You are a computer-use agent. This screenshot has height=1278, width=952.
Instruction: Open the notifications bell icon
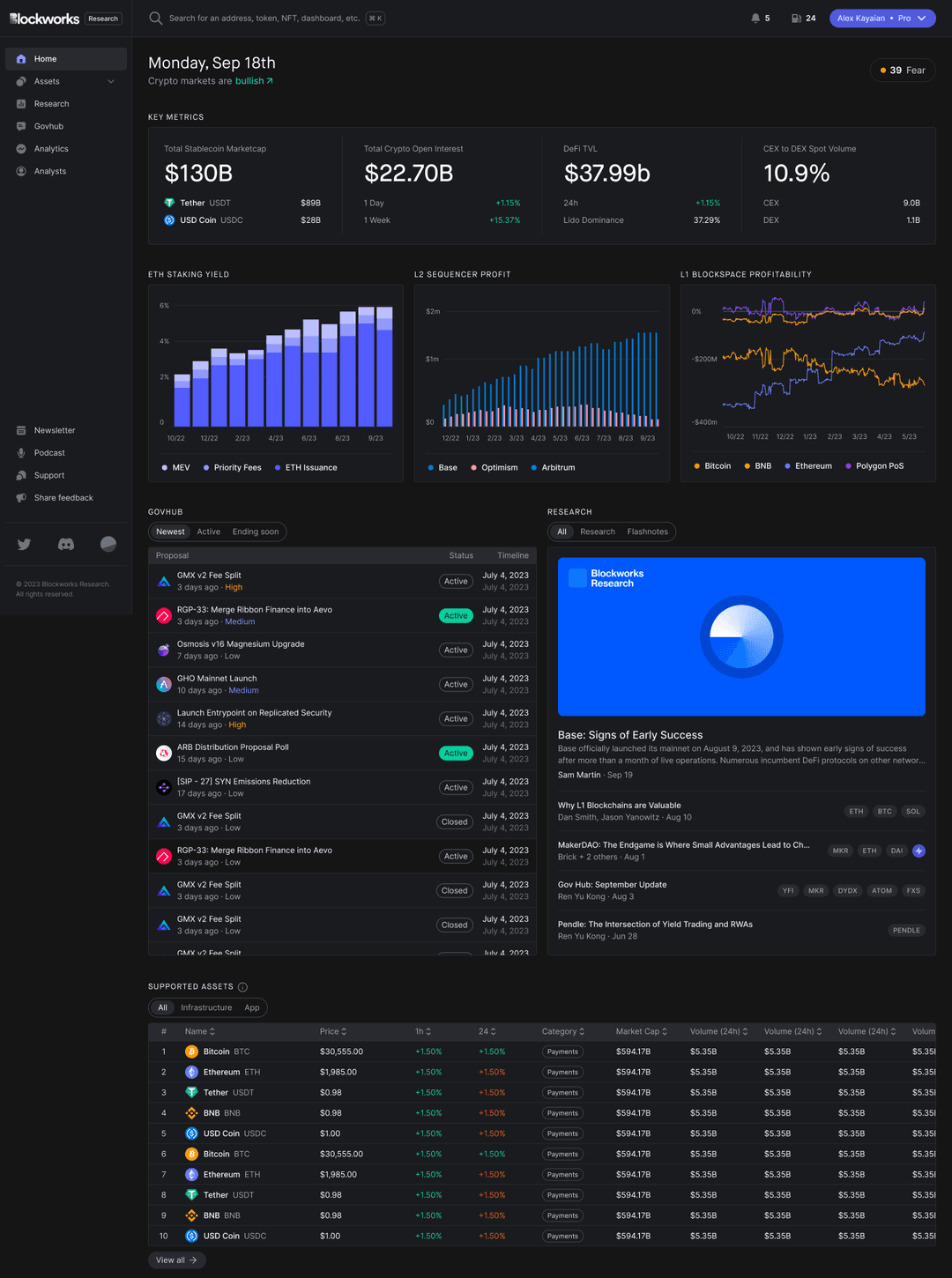pyautogui.click(x=756, y=18)
